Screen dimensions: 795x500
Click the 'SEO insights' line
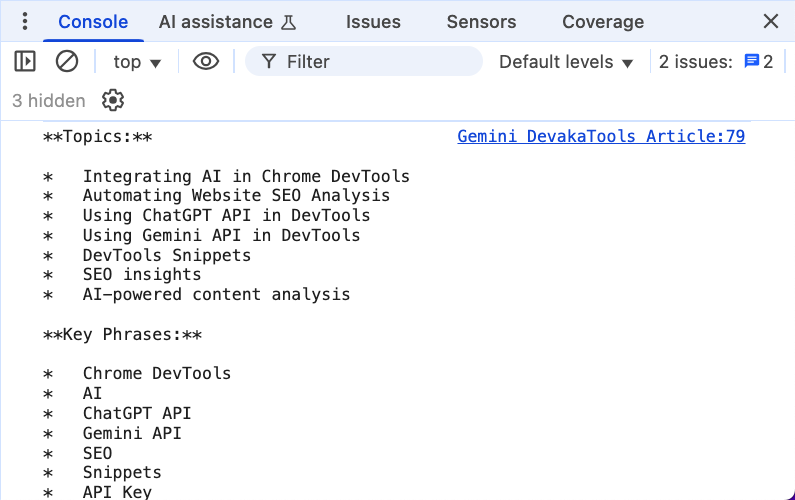click(142, 274)
